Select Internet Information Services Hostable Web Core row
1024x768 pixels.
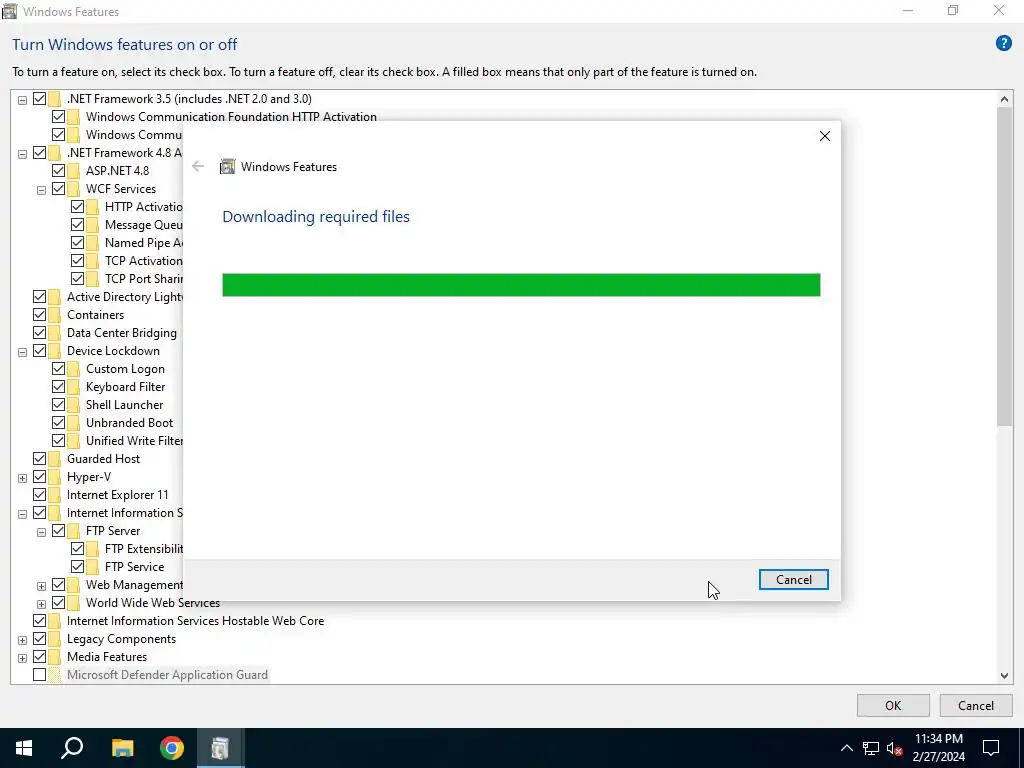click(x=195, y=621)
